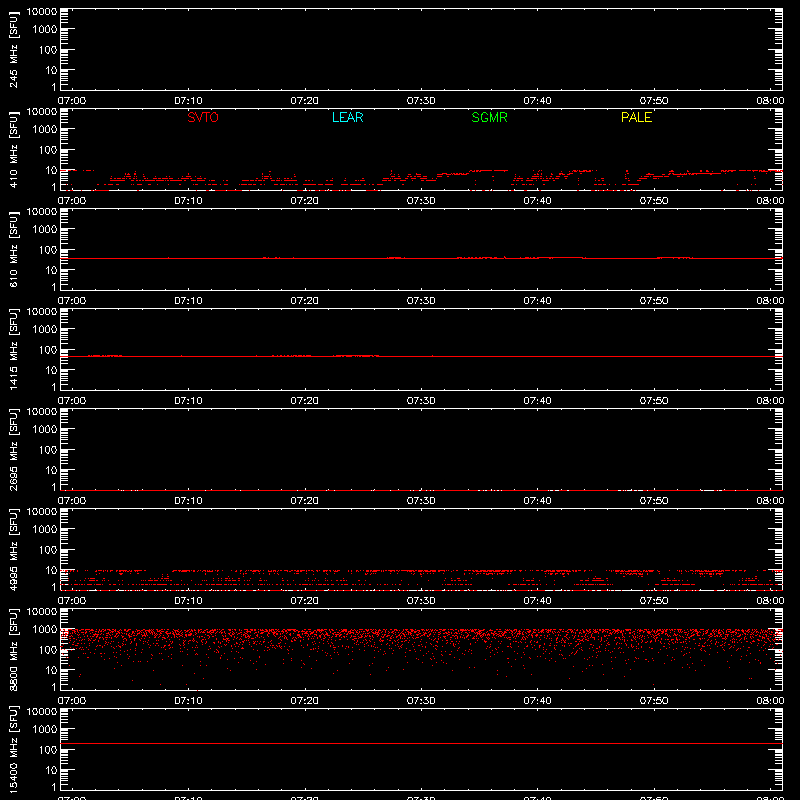Click the red flux trace in the 610 MHz panel
The width and height of the screenshot is (800, 800).
[421, 258]
